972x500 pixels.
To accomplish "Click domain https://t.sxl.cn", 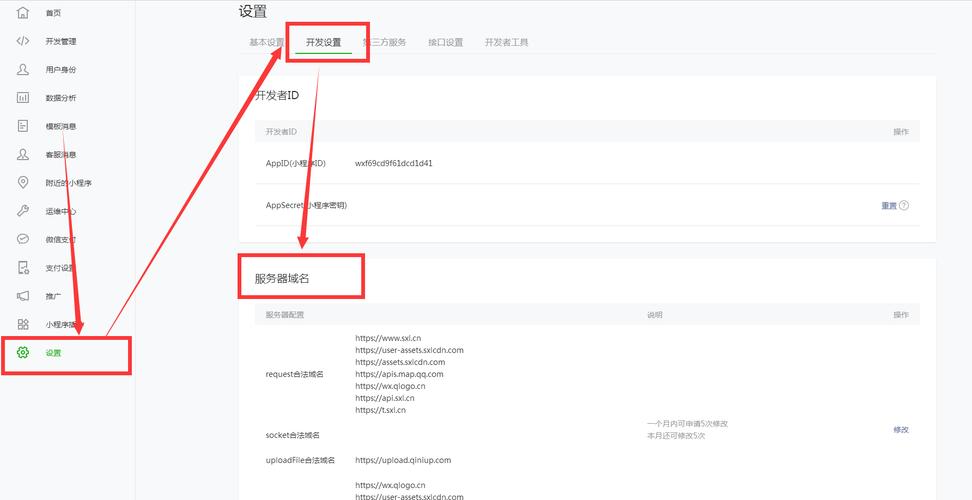I will click(x=381, y=410).
